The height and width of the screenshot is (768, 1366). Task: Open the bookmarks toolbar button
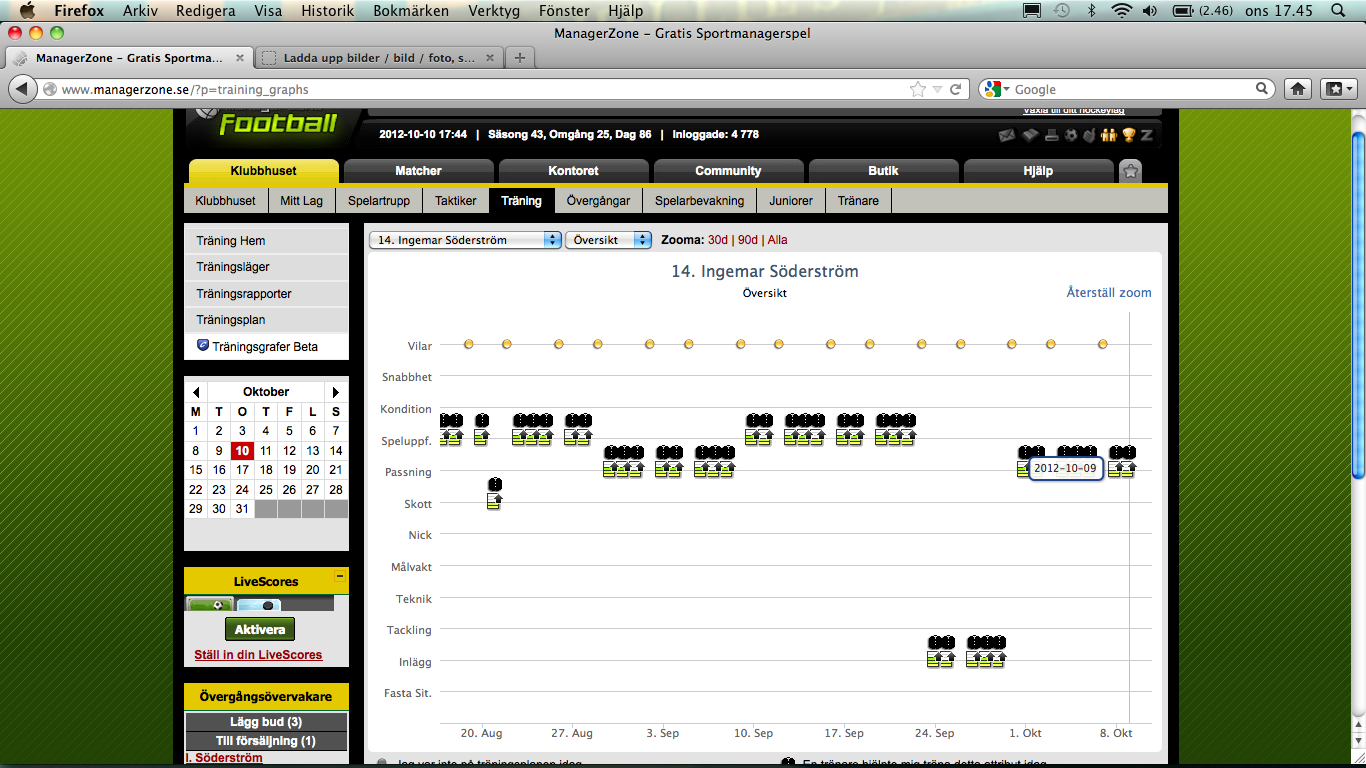click(1338, 89)
